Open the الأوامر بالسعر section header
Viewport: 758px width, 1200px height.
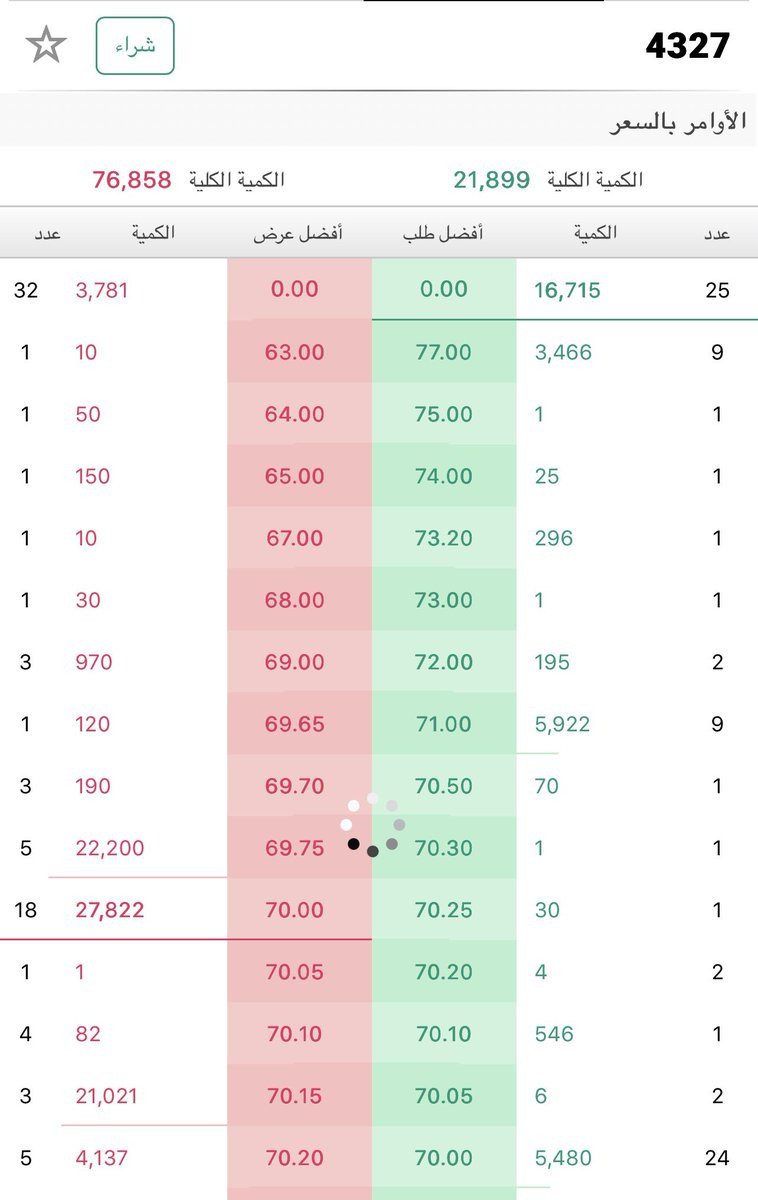[679, 122]
